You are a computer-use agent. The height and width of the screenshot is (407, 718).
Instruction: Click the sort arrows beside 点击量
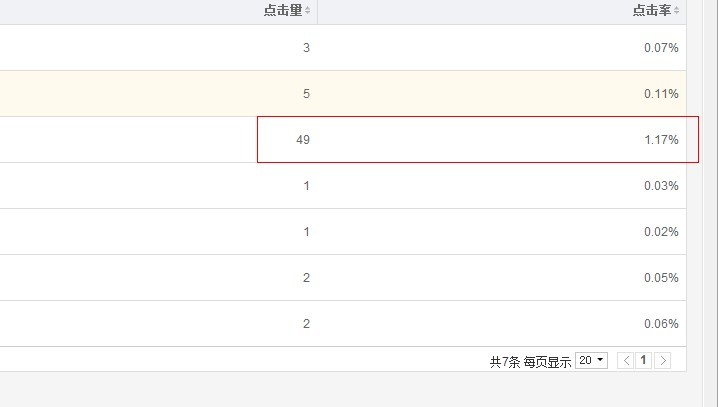tap(308, 10)
